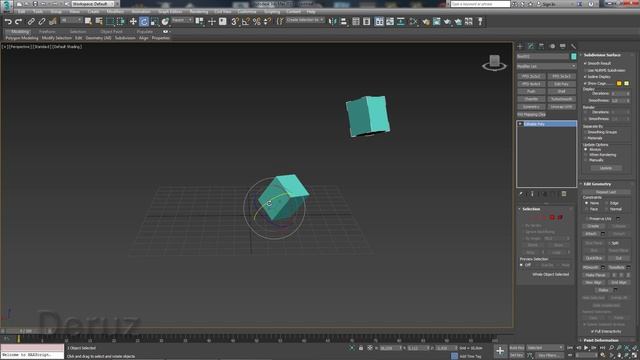Open the Geometry (All) ribbon panel
The image size is (640, 360).
98,38
